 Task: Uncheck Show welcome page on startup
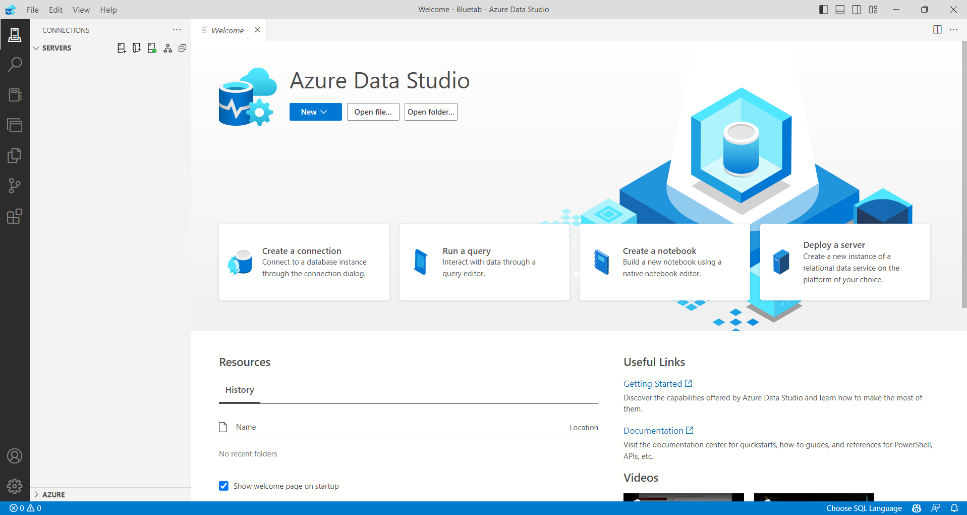pos(224,486)
